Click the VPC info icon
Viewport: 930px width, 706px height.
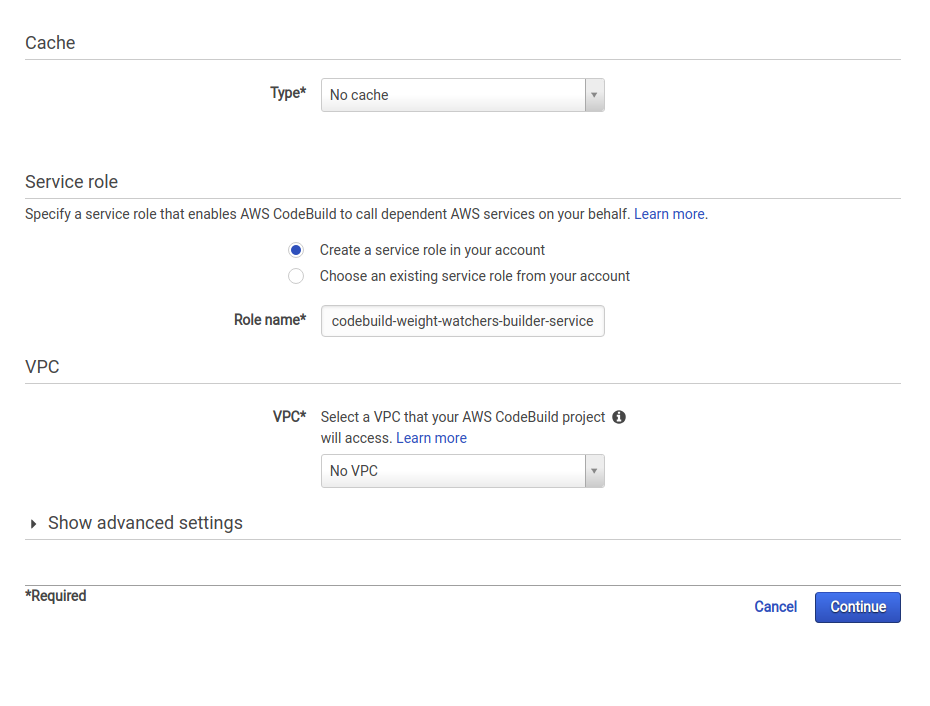click(x=619, y=417)
